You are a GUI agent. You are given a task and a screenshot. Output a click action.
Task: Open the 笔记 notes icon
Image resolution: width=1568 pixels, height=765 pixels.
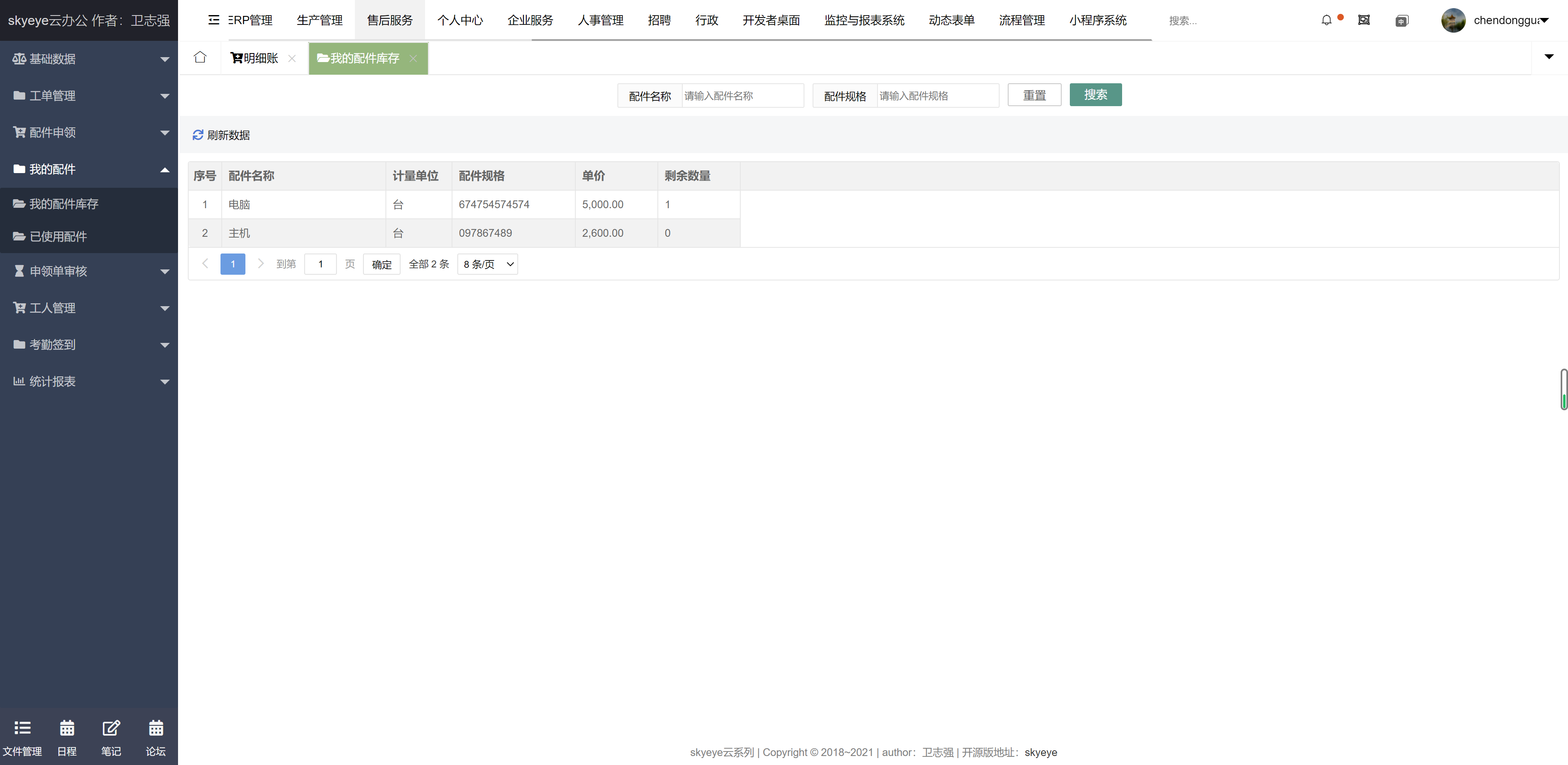pos(111,736)
